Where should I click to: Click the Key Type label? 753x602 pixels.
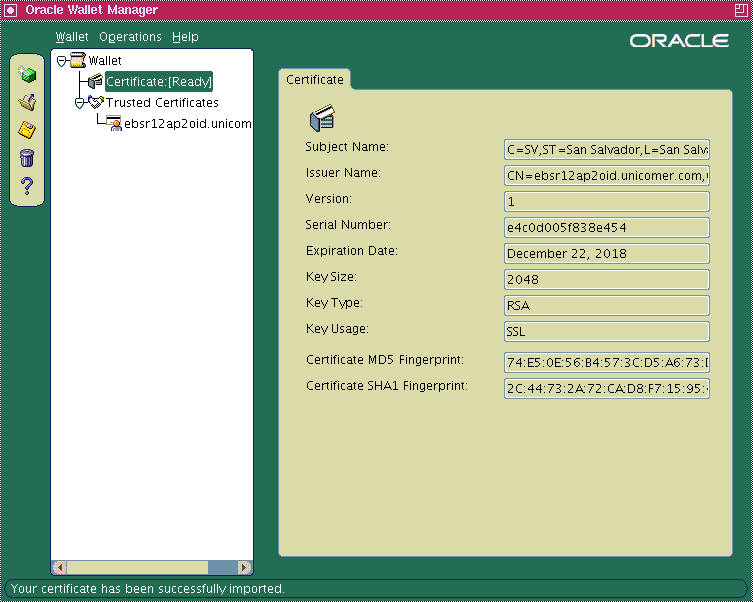(334, 303)
